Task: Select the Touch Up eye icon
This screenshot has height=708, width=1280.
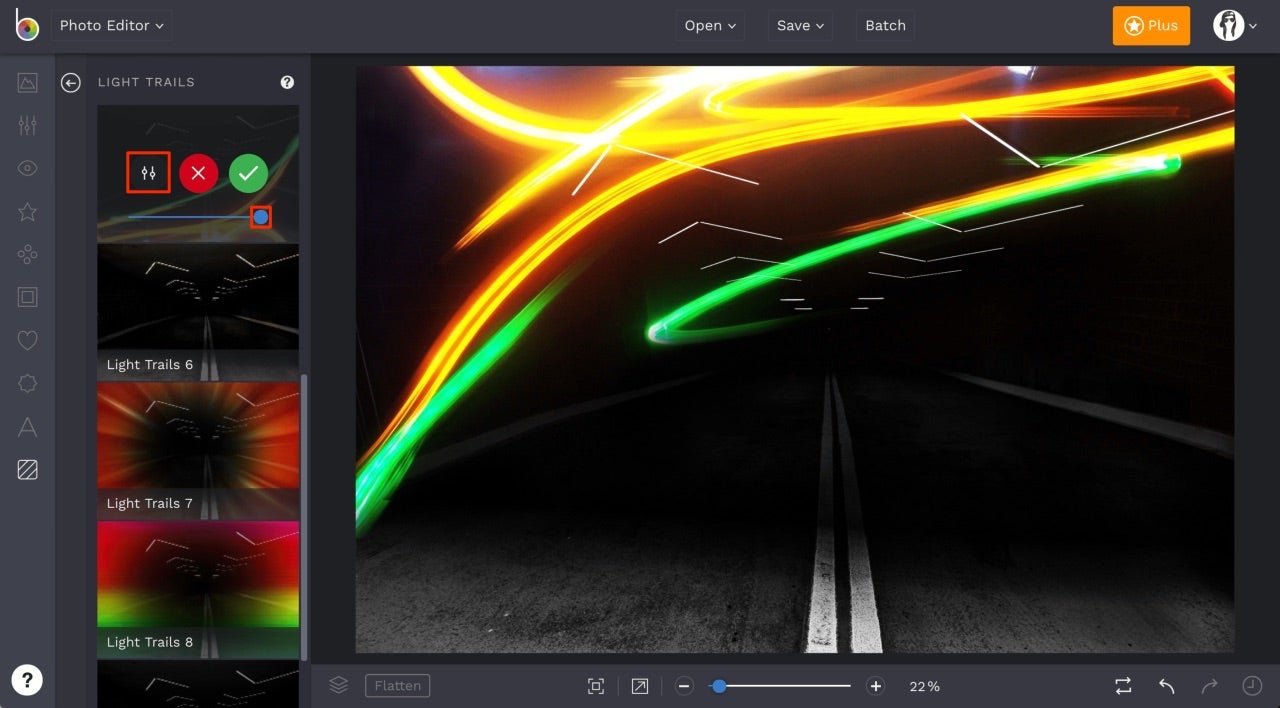Action: (27, 167)
